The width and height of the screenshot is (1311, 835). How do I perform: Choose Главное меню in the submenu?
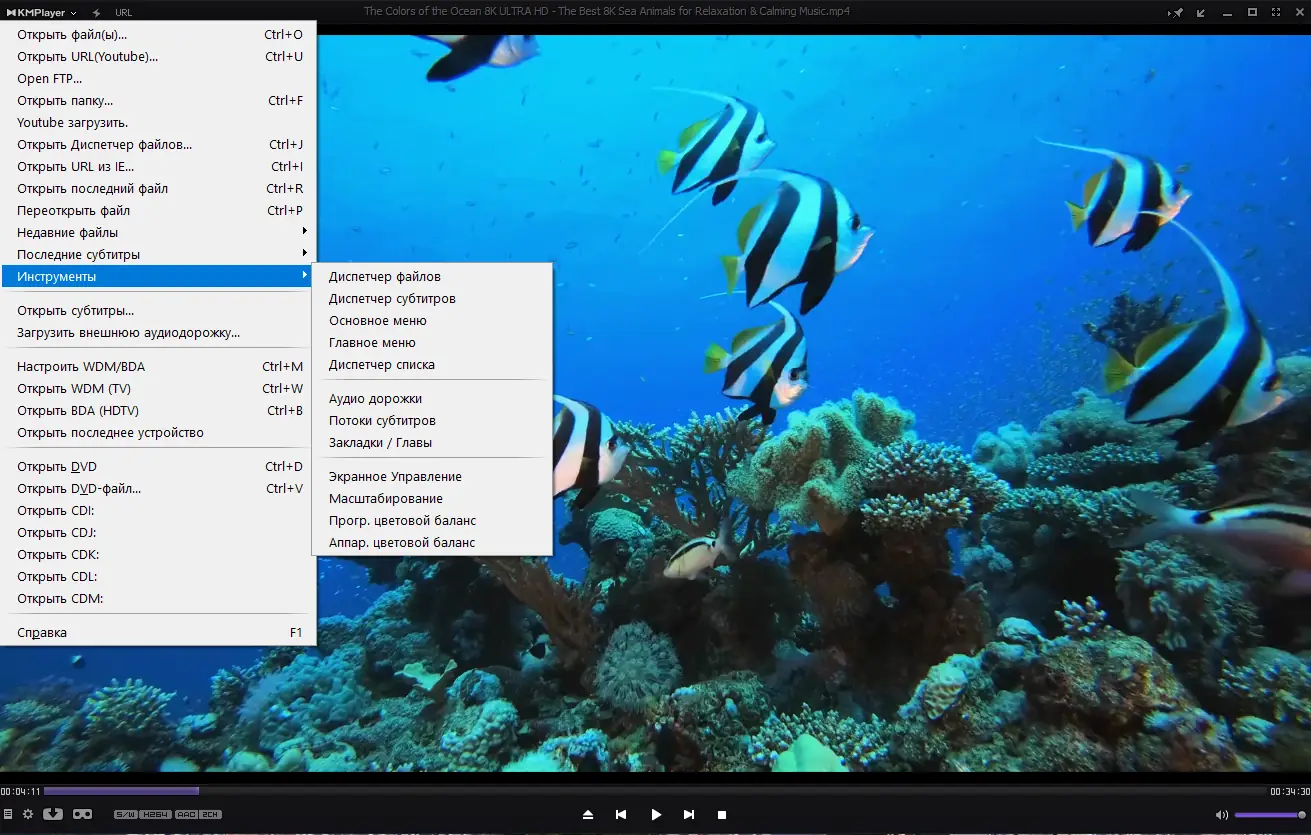432,342
